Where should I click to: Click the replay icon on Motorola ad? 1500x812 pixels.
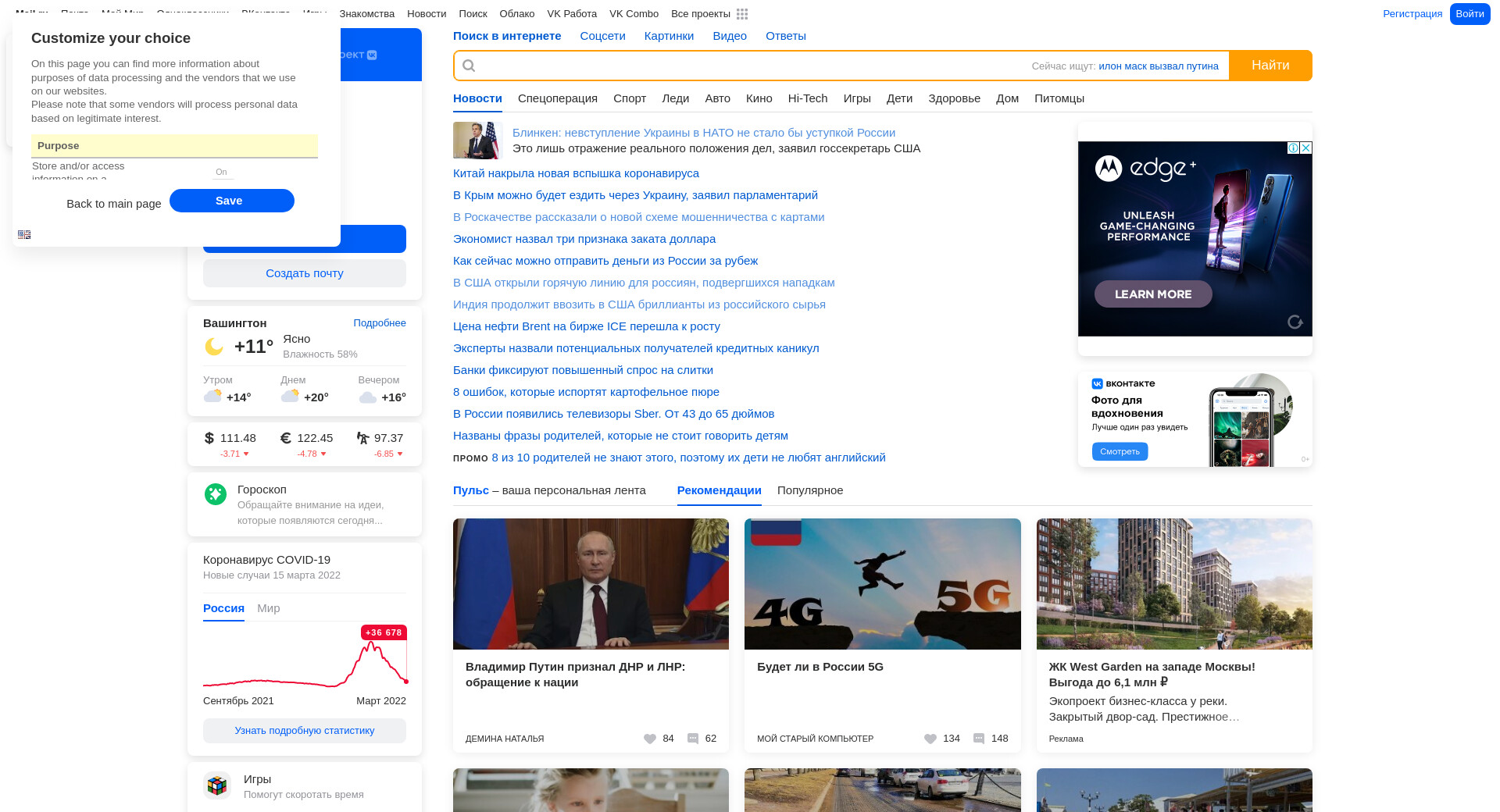tap(1295, 322)
